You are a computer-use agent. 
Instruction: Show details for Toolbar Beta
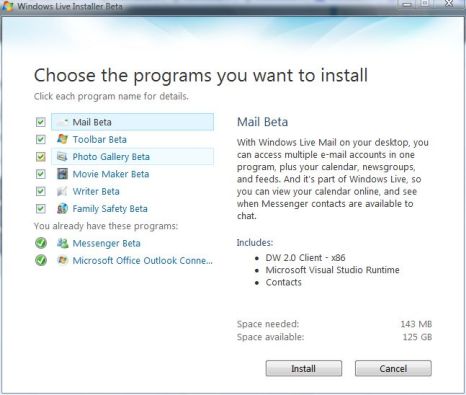click(x=100, y=139)
